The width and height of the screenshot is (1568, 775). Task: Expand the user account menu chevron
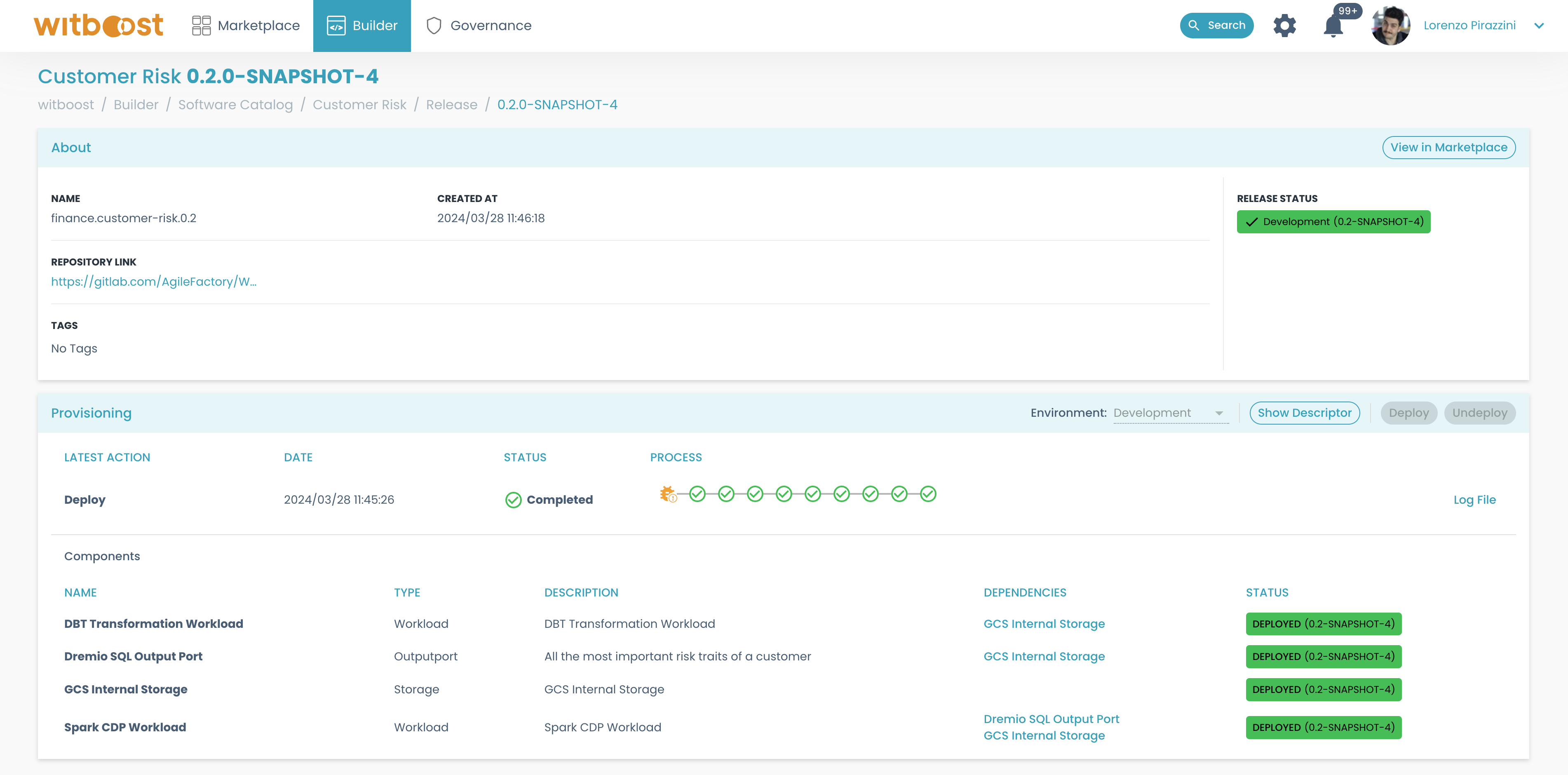coord(1540,26)
